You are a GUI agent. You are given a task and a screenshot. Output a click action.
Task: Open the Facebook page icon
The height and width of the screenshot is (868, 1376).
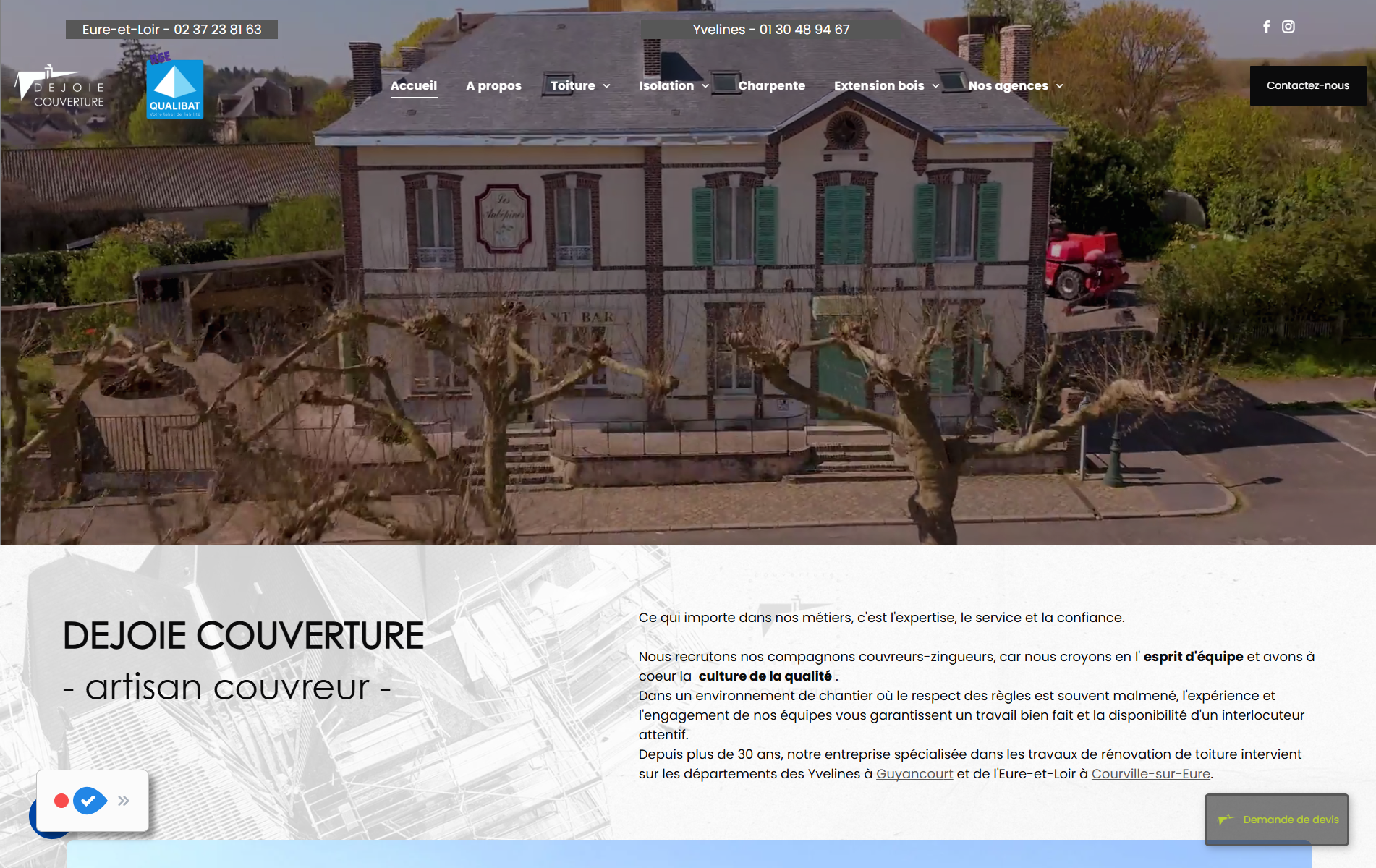coord(1267,27)
